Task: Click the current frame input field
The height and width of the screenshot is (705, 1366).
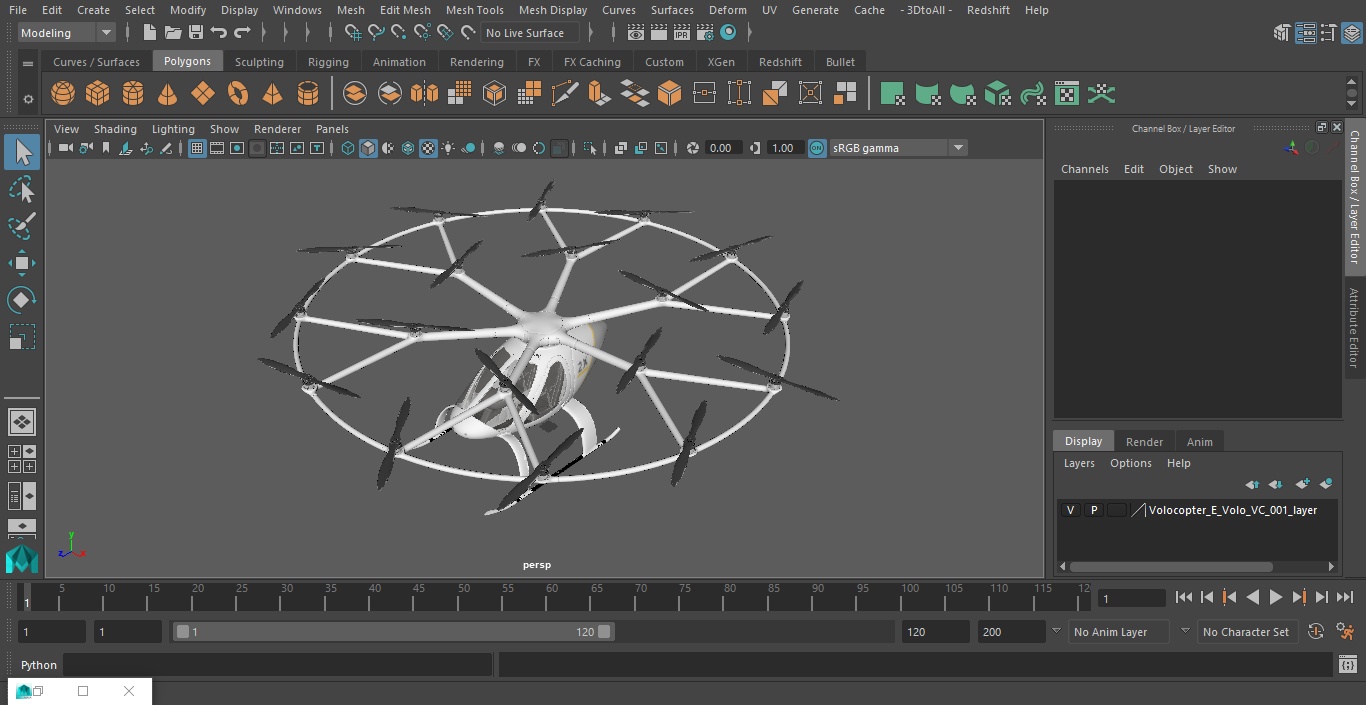Action: [1132, 598]
